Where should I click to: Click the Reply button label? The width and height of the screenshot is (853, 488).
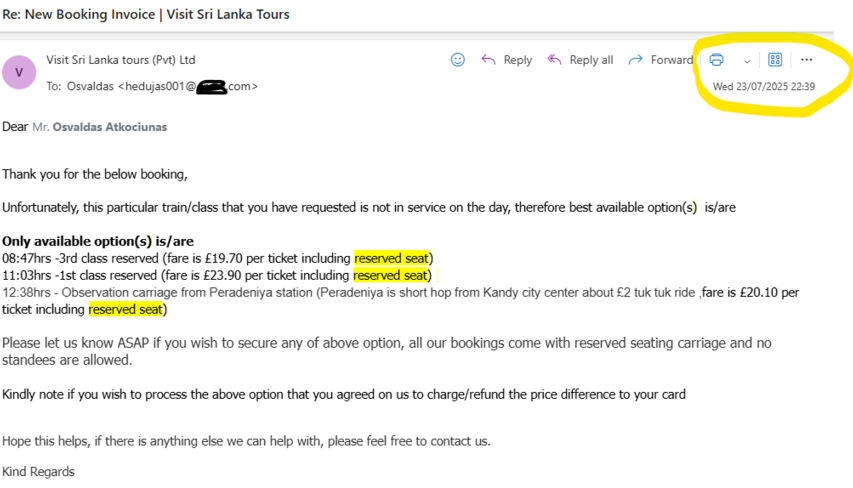pos(518,60)
